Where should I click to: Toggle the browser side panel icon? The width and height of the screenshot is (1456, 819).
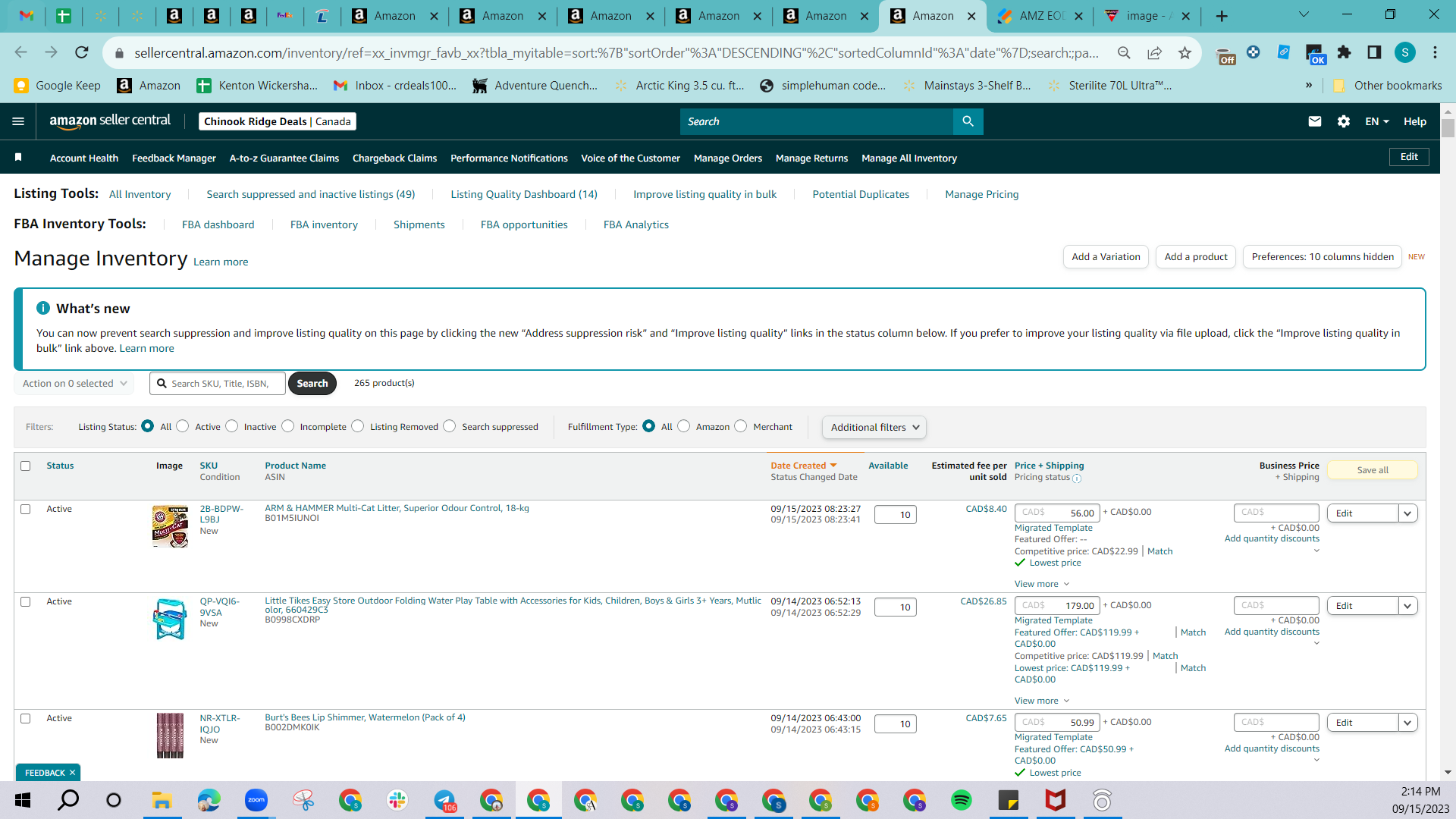click(x=1374, y=52)
